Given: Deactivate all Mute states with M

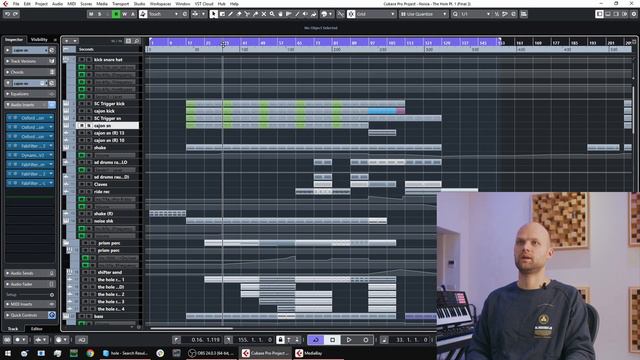Looking at the screenshot, I should point(91,14).
